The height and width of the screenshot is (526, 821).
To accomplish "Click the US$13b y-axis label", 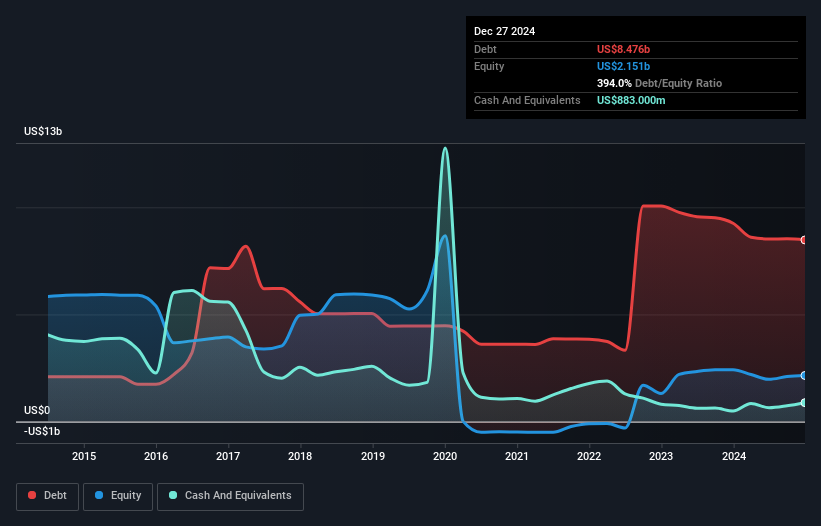I will (43, 131).
